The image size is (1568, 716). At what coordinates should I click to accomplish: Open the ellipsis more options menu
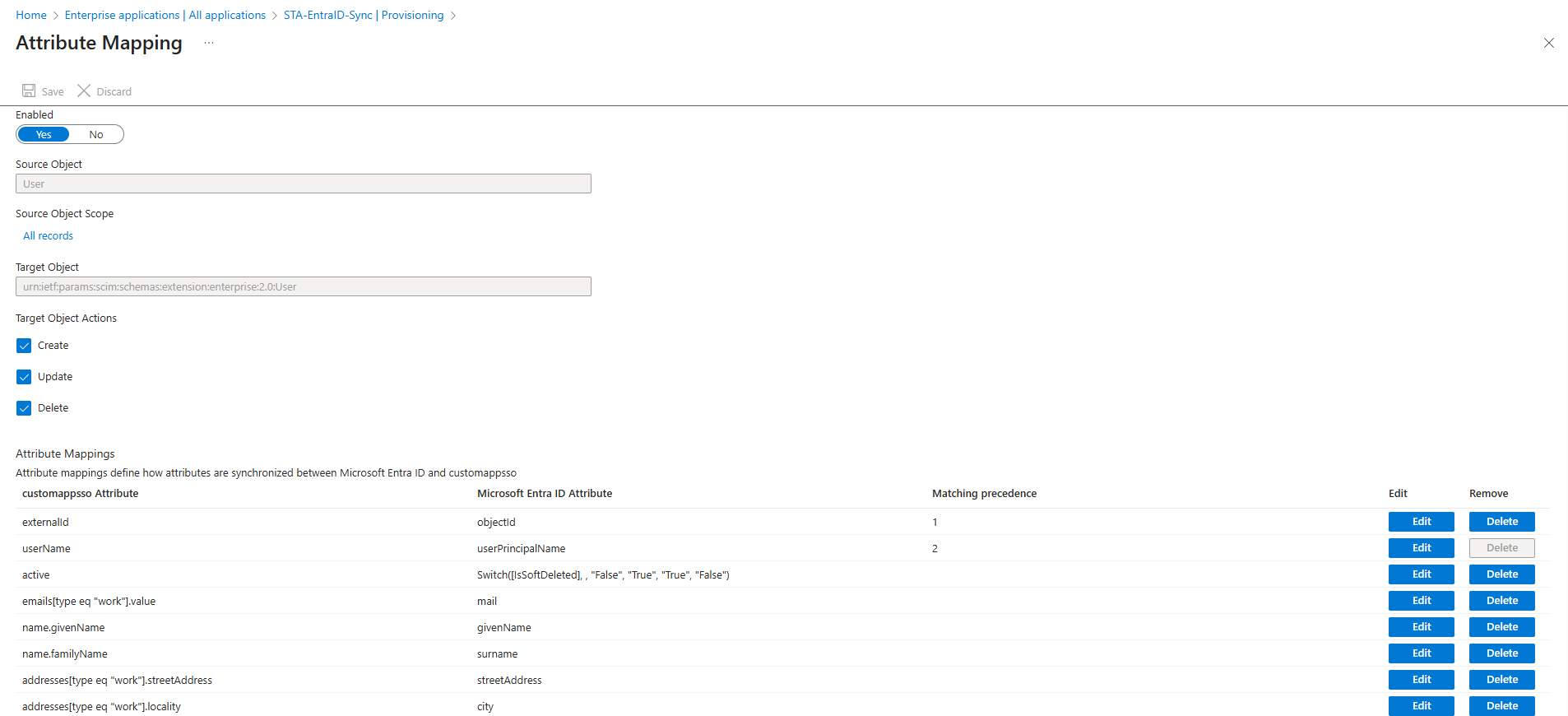point(209,43)
